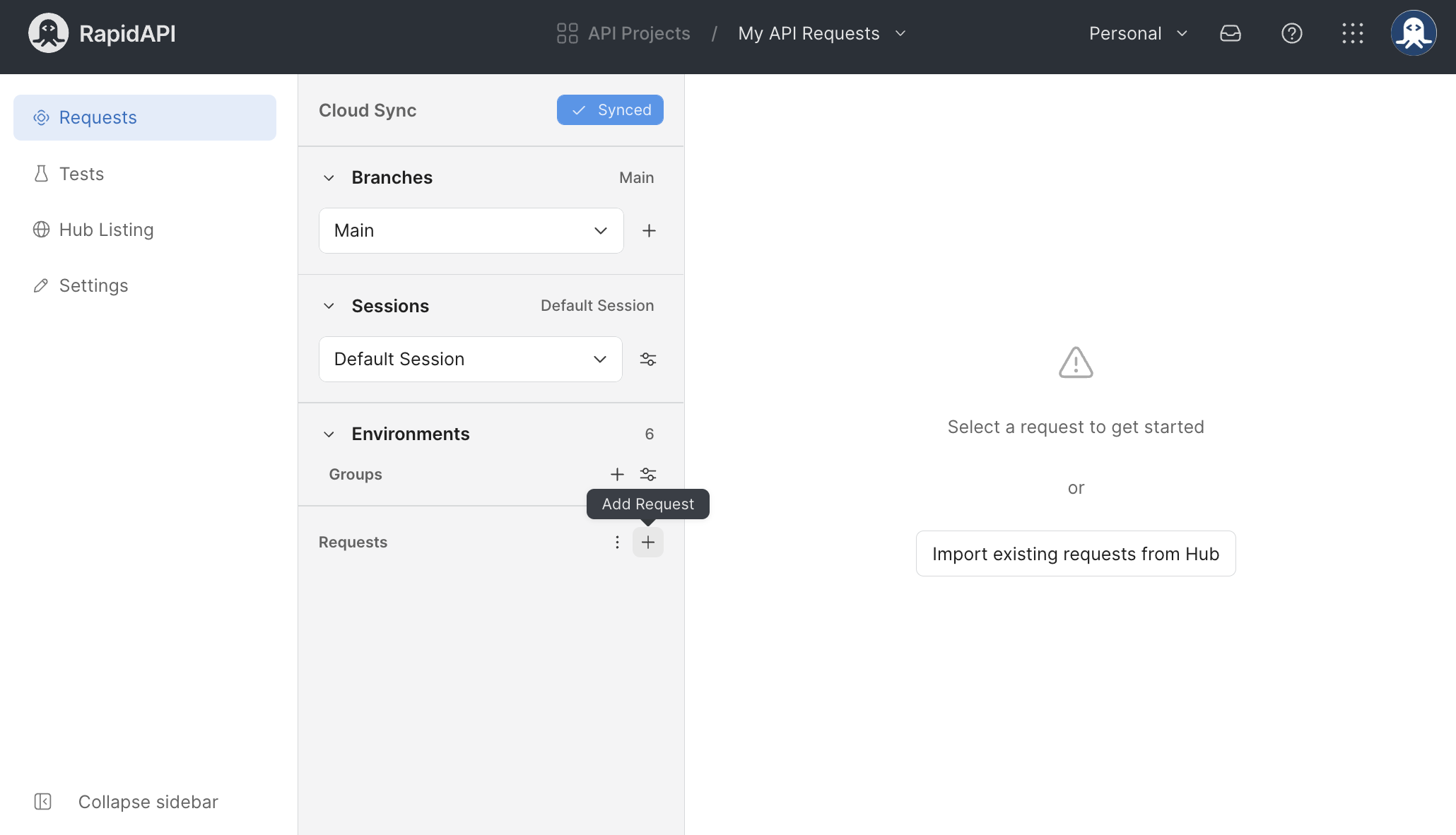This screenshot has width=1456, height=835.
Task: Collapse the Environments section
Action: tap(329, 434)
